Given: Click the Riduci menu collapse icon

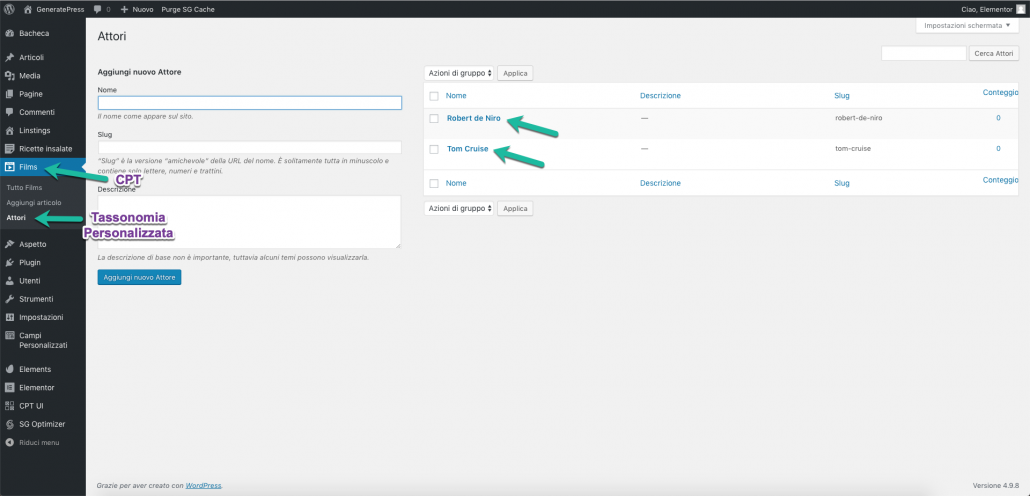Looking at the screenshot, I should 9,442.
